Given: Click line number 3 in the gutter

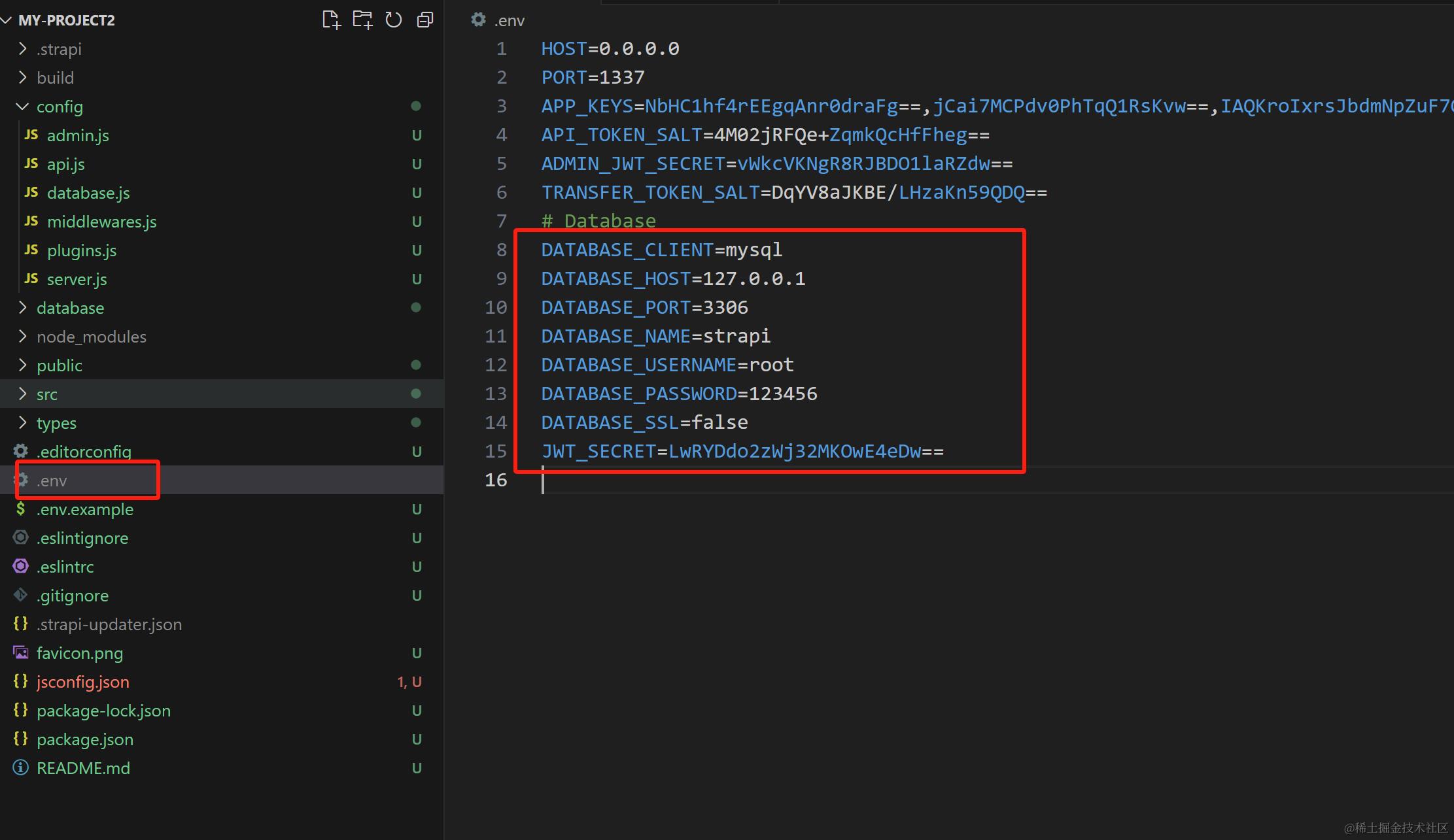Looking at the screenshot, I should (x=501, y=107).
